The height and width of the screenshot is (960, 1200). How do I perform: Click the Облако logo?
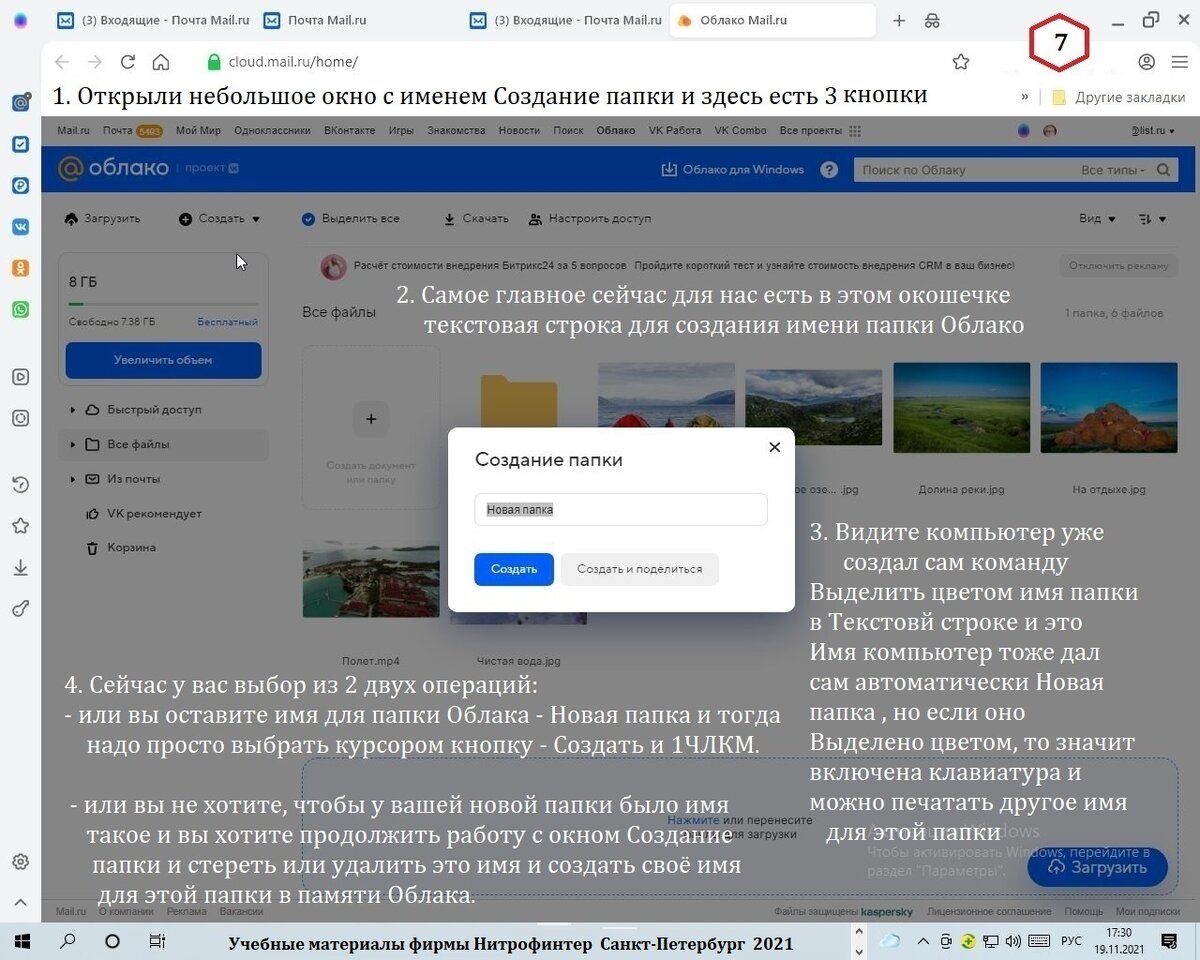tap(113, 168)
